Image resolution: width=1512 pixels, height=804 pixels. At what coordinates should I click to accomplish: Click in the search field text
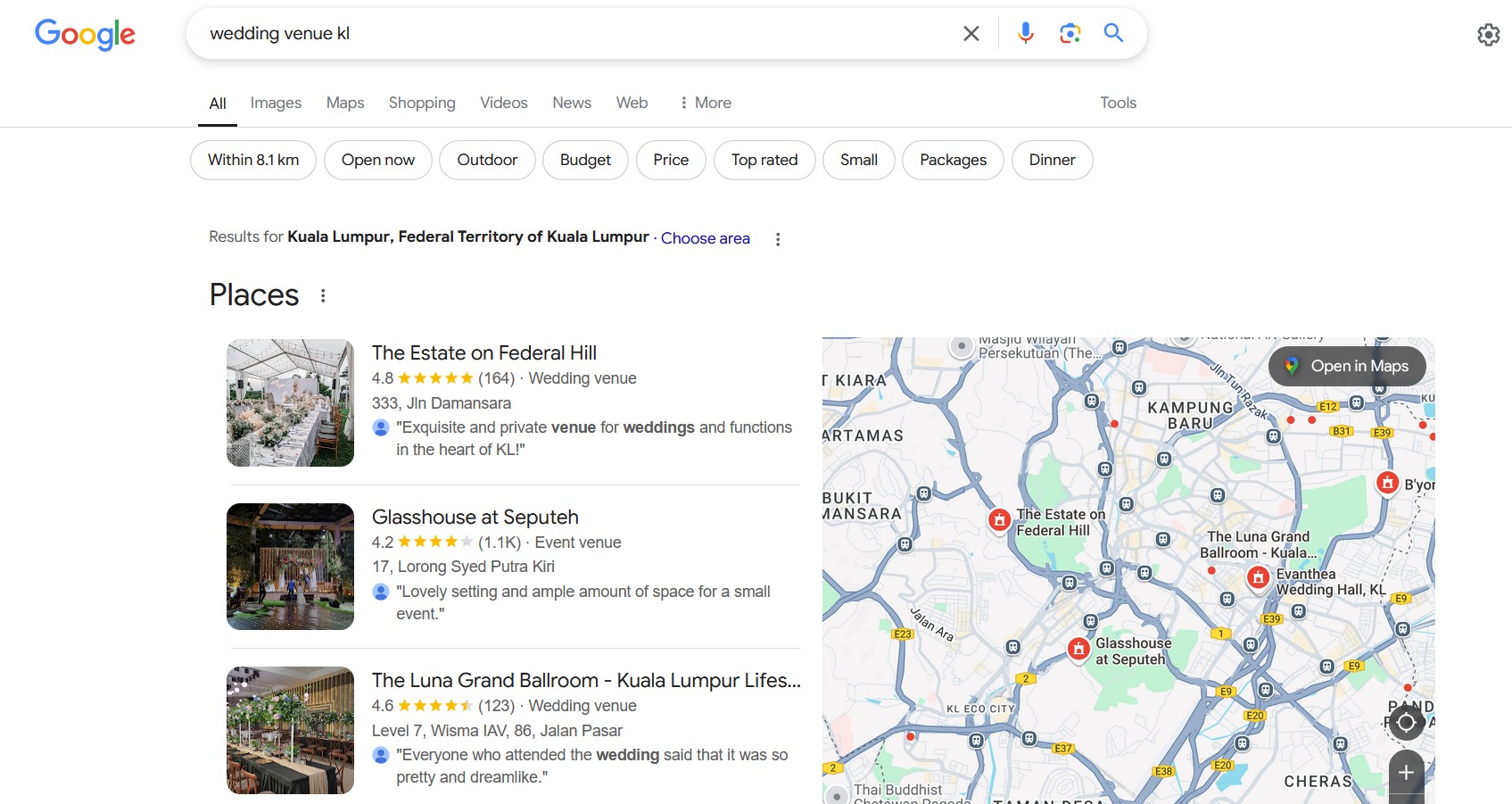[279, 34]
